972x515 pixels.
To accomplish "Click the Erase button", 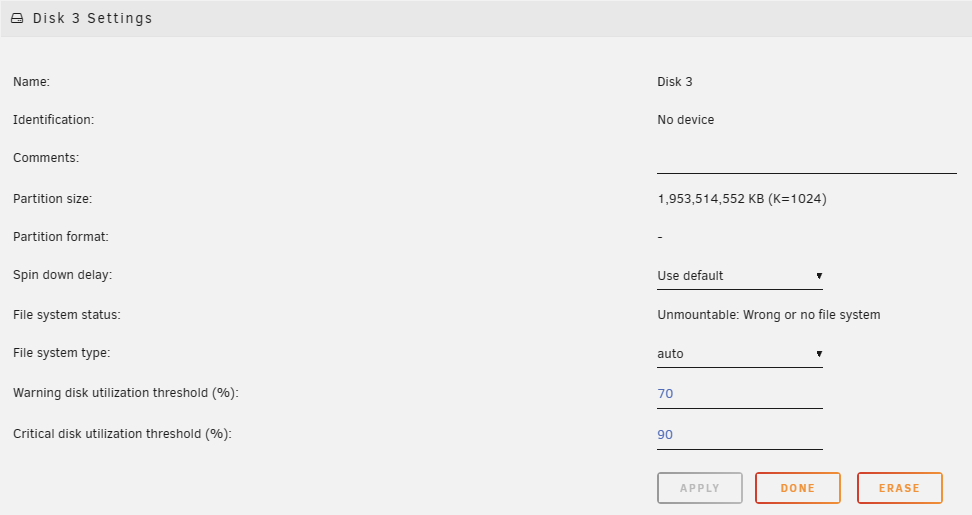I will 899,488.
